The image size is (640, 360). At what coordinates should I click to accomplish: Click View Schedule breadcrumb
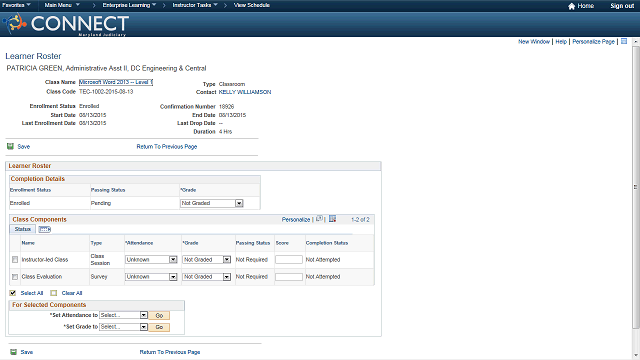(251, 5)
